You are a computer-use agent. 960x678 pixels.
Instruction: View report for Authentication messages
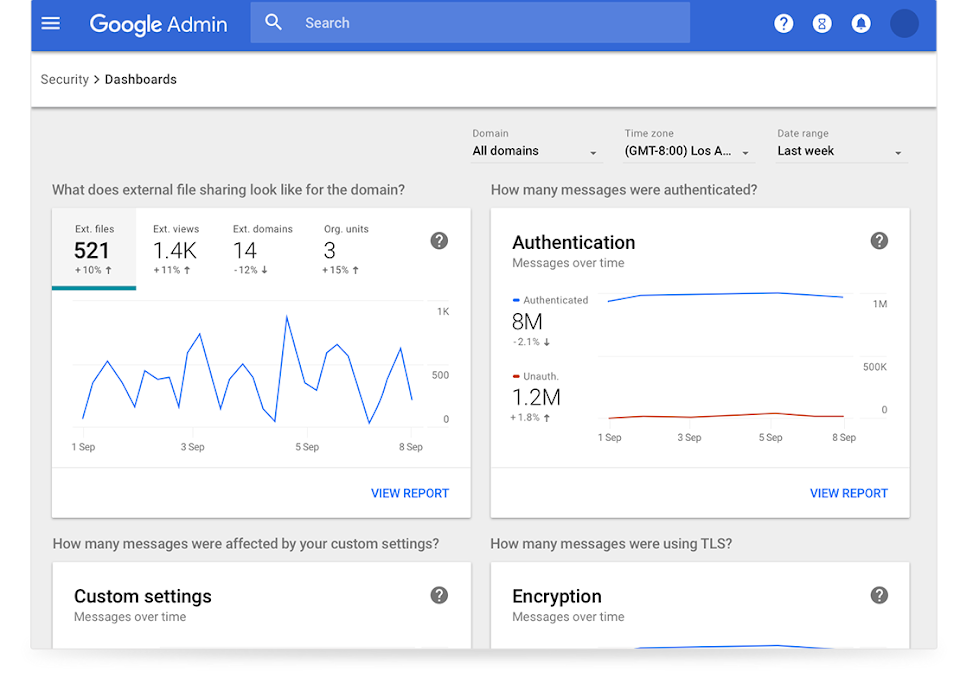pyautogui.click(x=849, y=493)
